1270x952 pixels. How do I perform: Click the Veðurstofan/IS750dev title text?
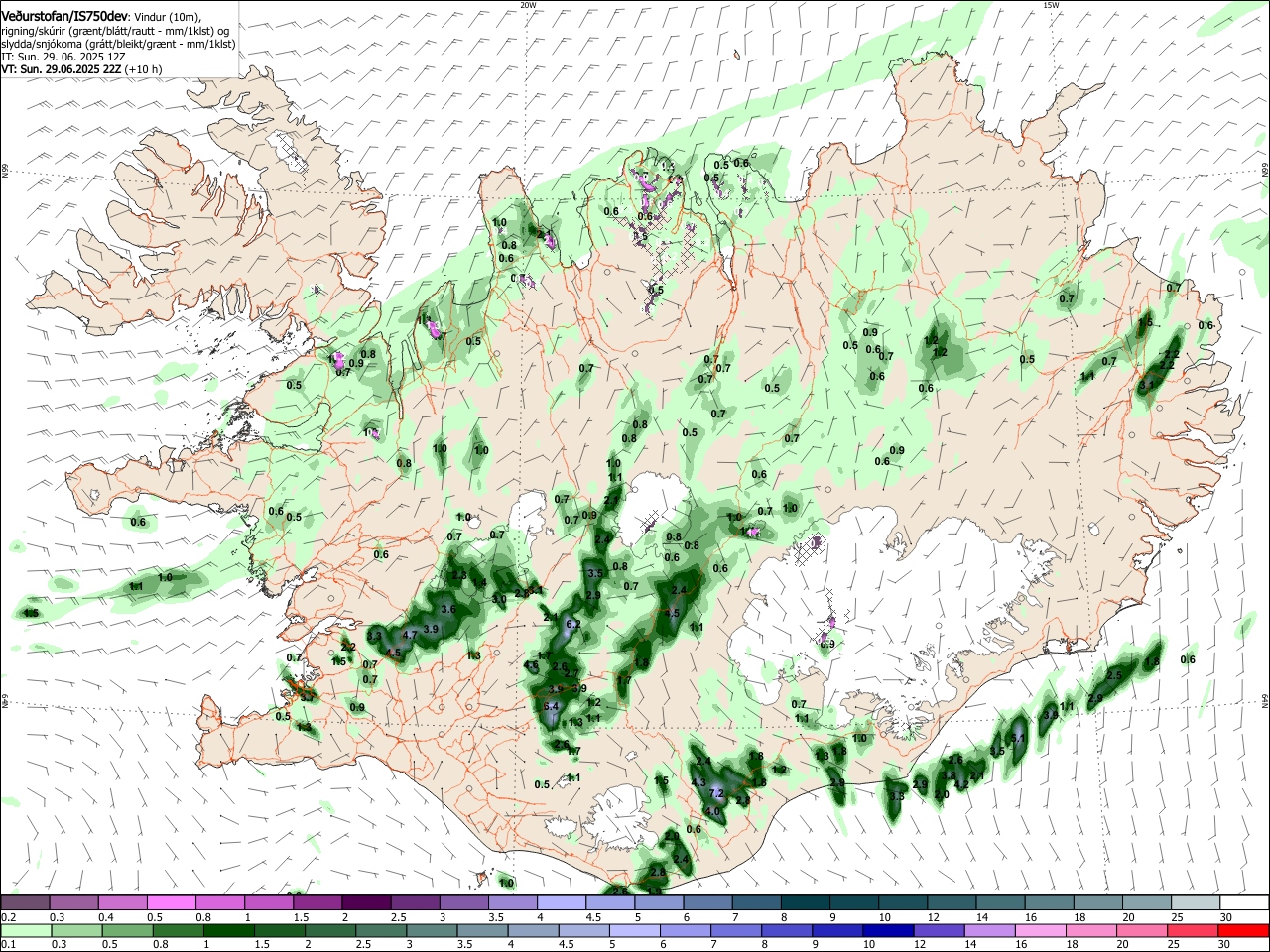coord(64,16)
